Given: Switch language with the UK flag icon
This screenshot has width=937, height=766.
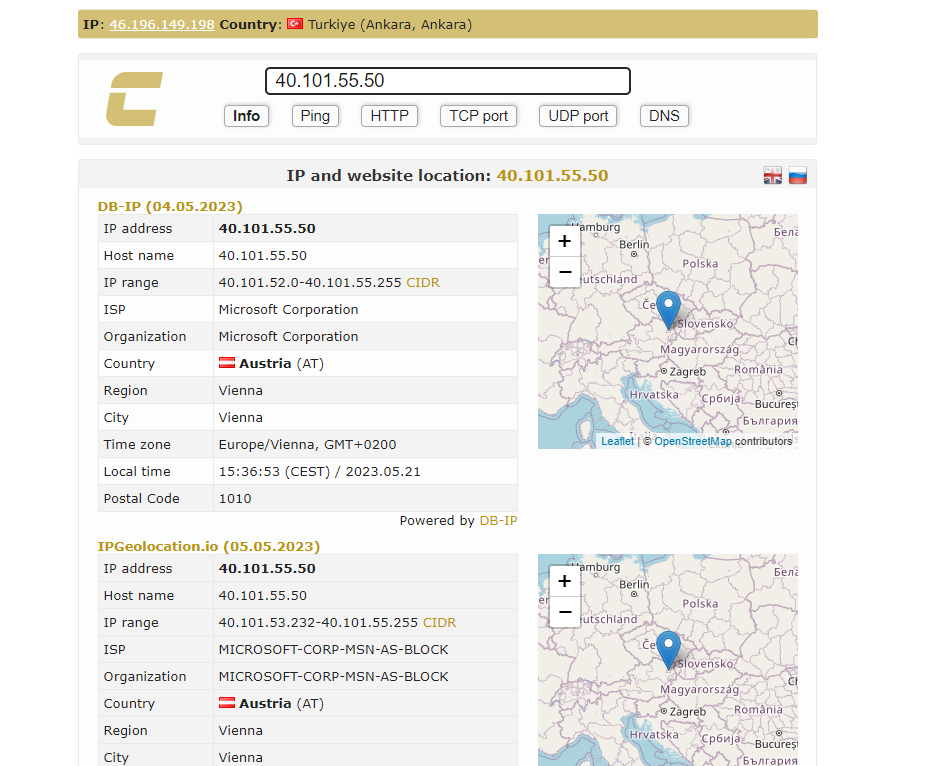Looking at the screenshot, I should pyautogui.click(x=773, y=176).
